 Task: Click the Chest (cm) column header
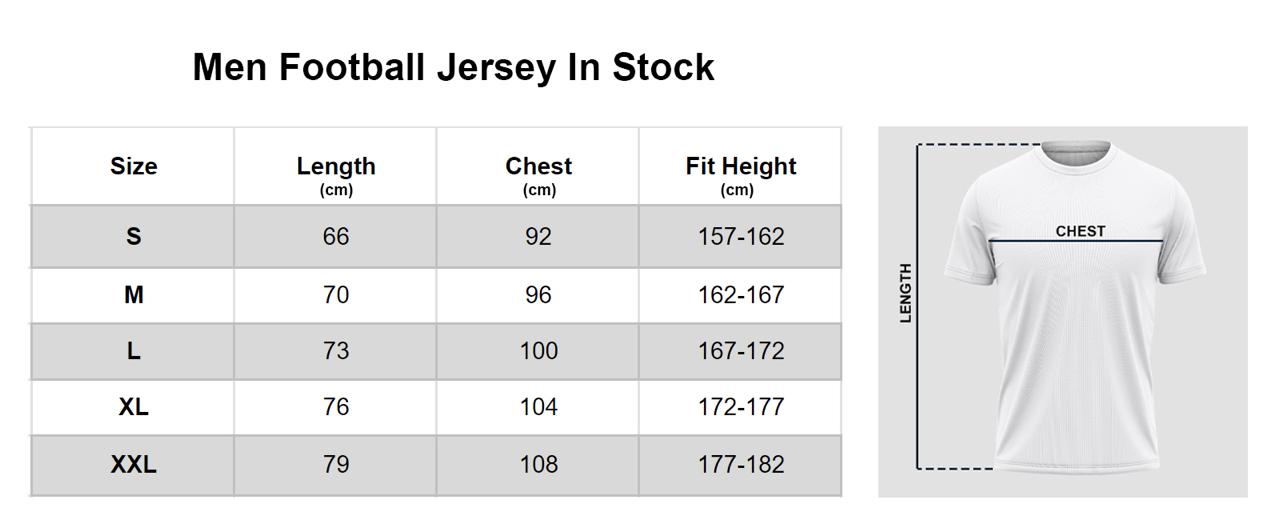(x=538, y=173)
